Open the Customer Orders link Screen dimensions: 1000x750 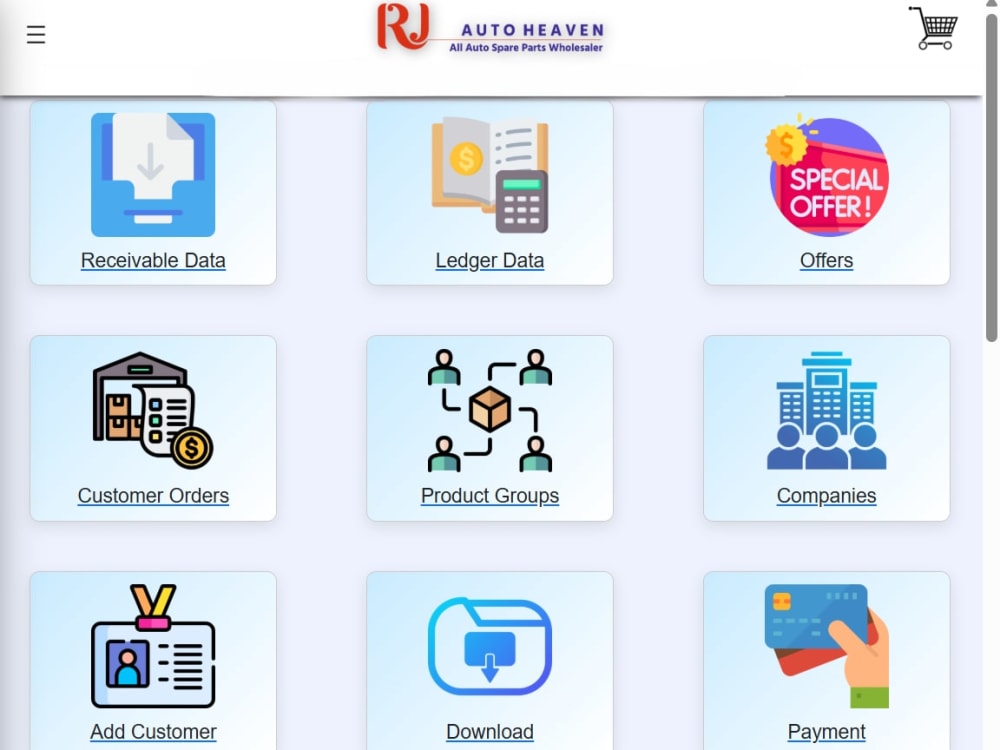(153, 496)
